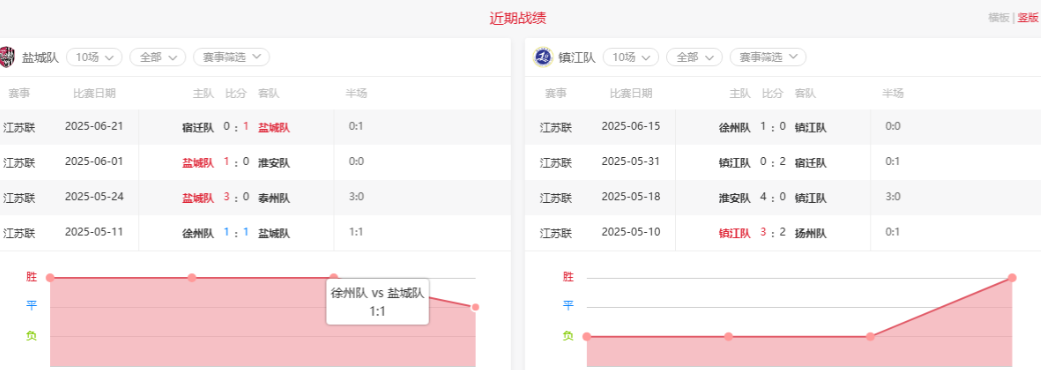Switch to 竖版 layout view
Image resolution: width=1041 pixels, height=370 pixels.
(1028, 18)
